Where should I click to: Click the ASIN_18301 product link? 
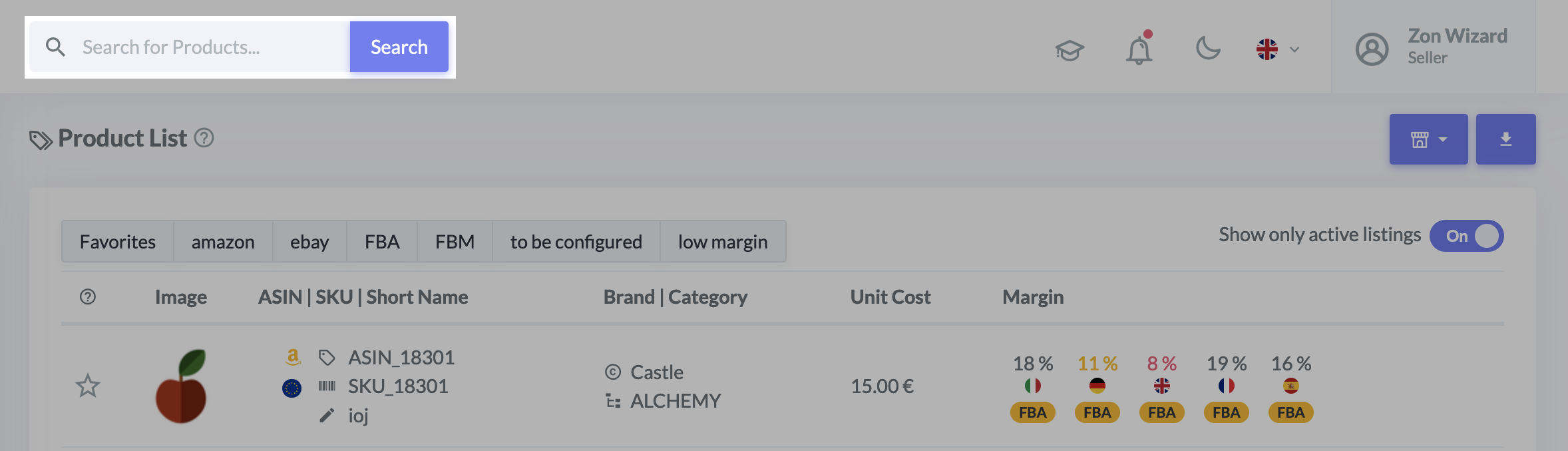point(401,358)
